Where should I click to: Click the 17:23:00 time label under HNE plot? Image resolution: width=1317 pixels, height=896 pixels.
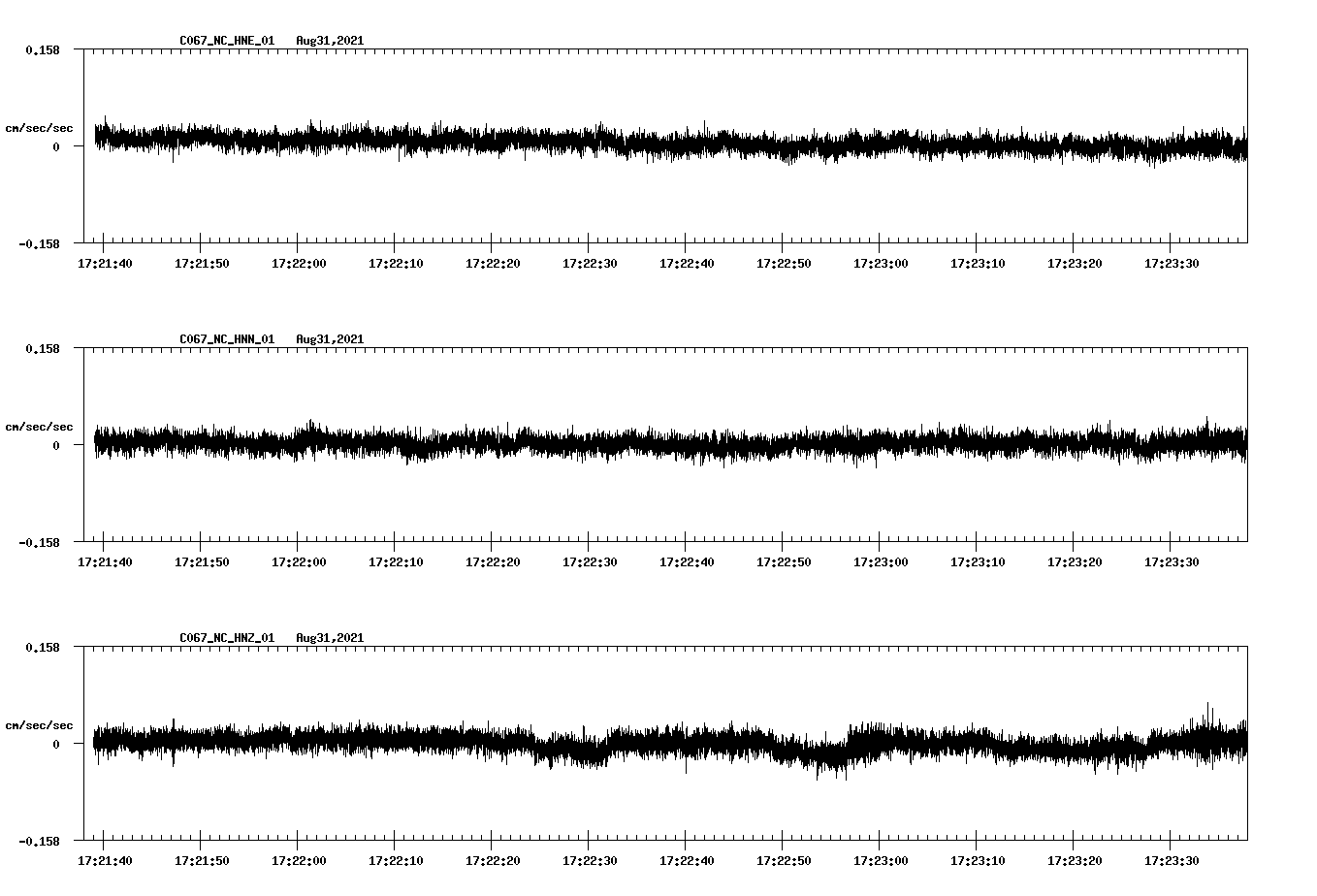tap(881, 263)
